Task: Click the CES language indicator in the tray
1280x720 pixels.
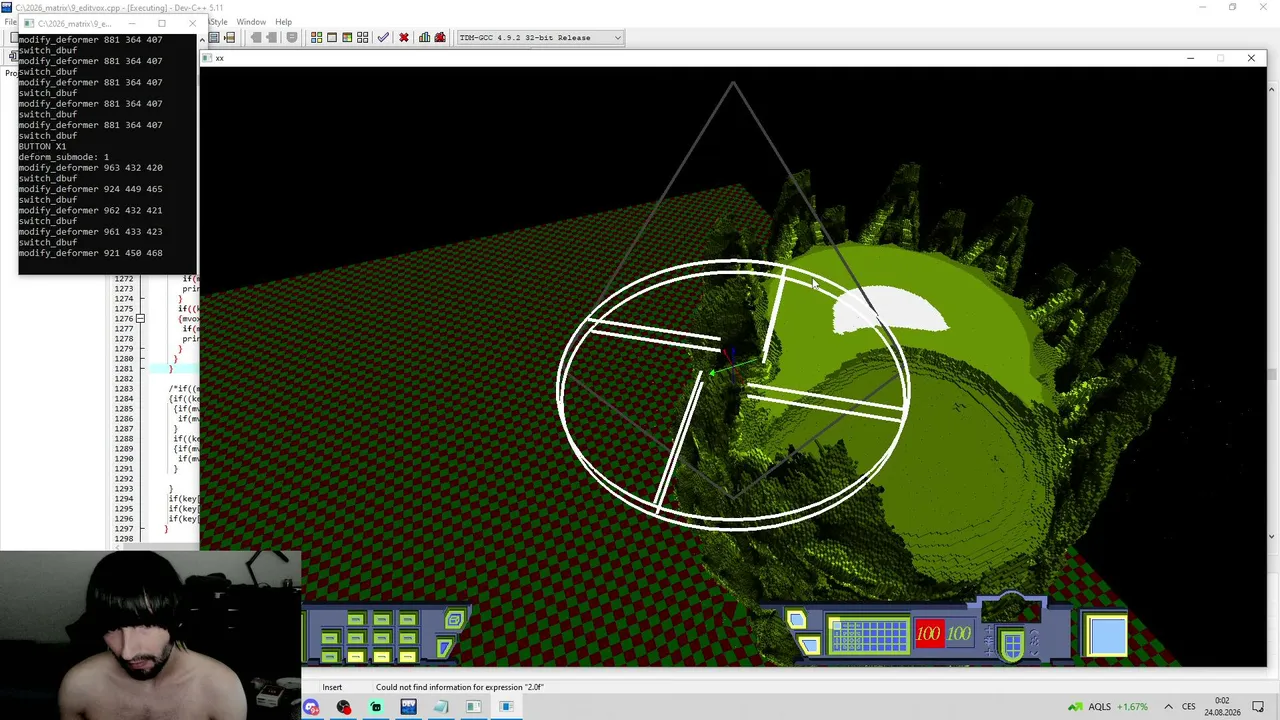Action: coord(1189,707)
